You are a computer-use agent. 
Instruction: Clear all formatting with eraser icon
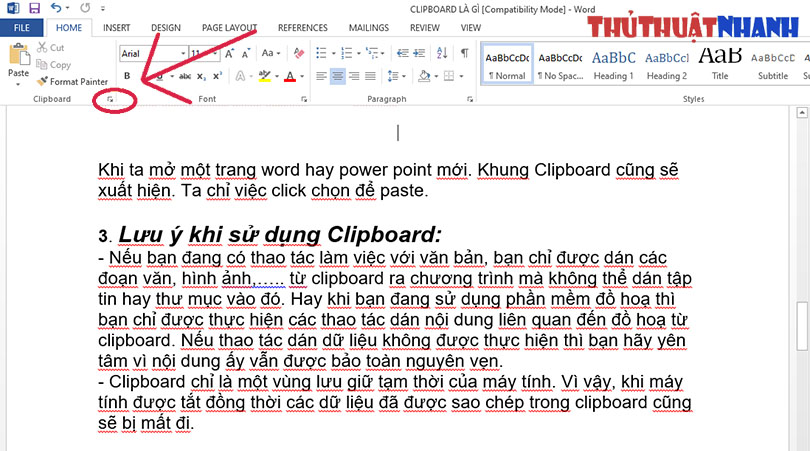[299, 53]
